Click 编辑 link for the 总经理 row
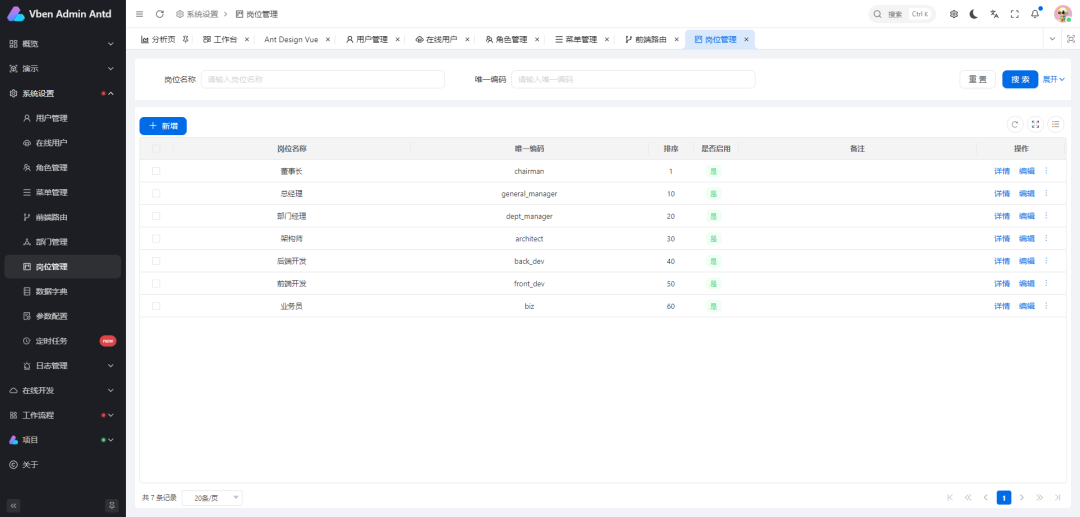Screen dimensions: 1080x517 click(1027, 194)
